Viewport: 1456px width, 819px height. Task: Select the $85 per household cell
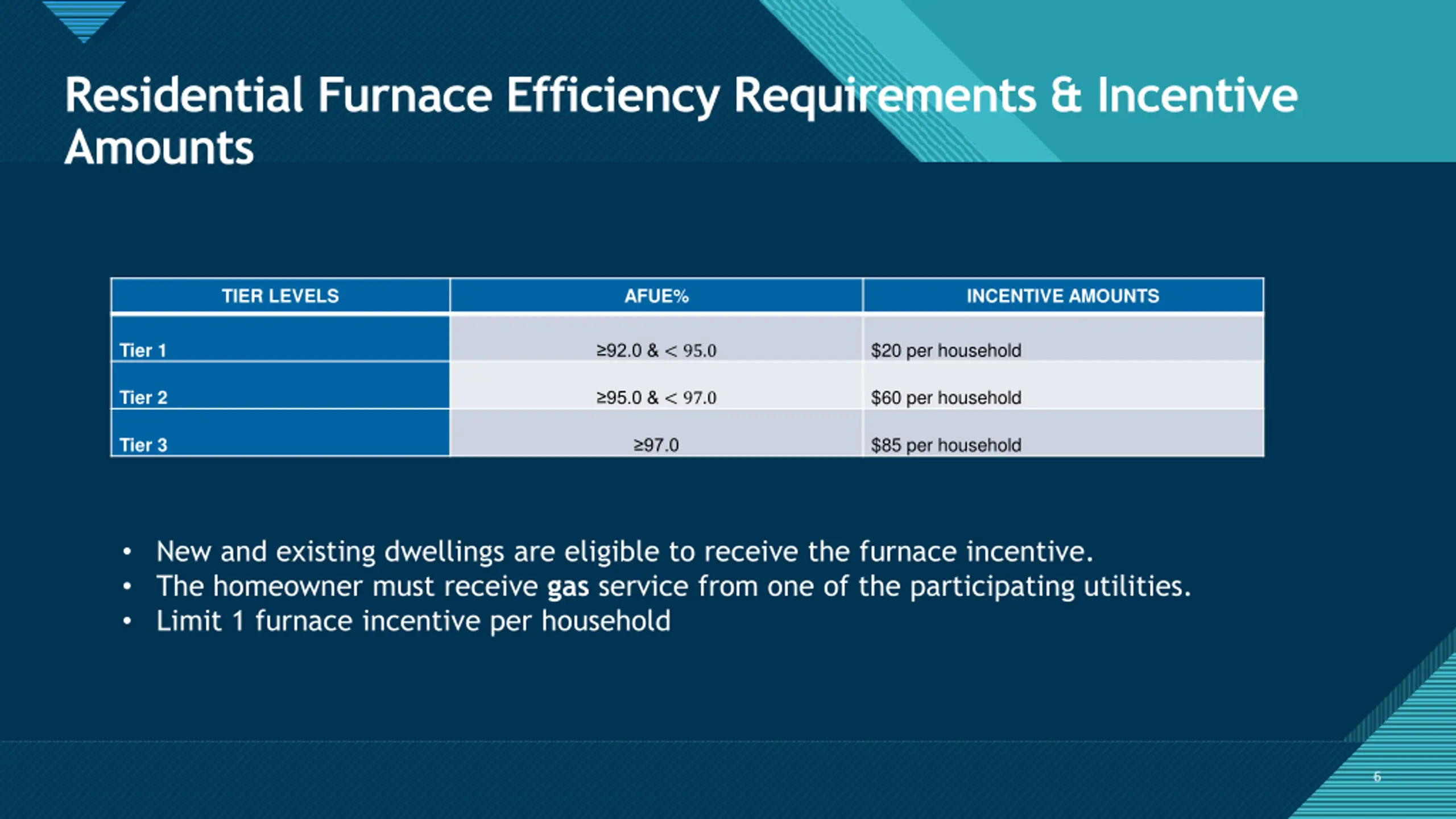click(x=1063, y=433)
